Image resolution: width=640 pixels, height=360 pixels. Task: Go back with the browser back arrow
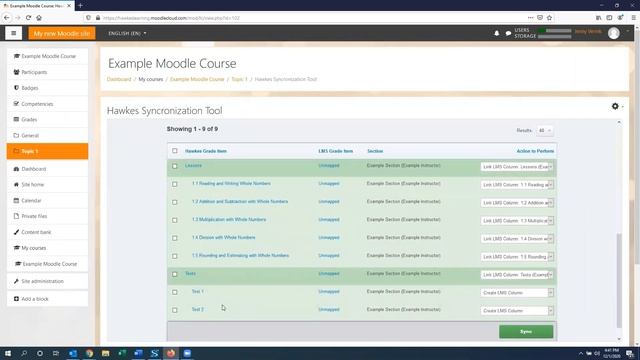[x=7, y=18]
